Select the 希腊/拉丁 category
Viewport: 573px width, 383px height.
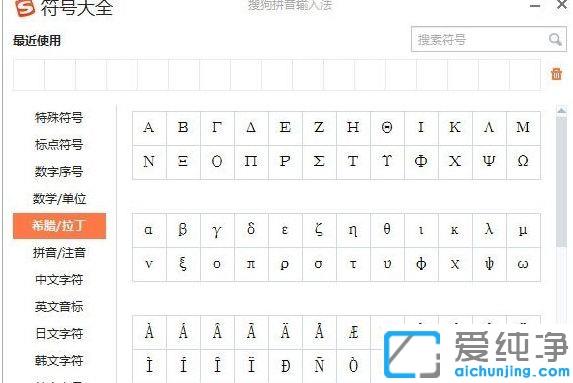[x=59, y=226]
